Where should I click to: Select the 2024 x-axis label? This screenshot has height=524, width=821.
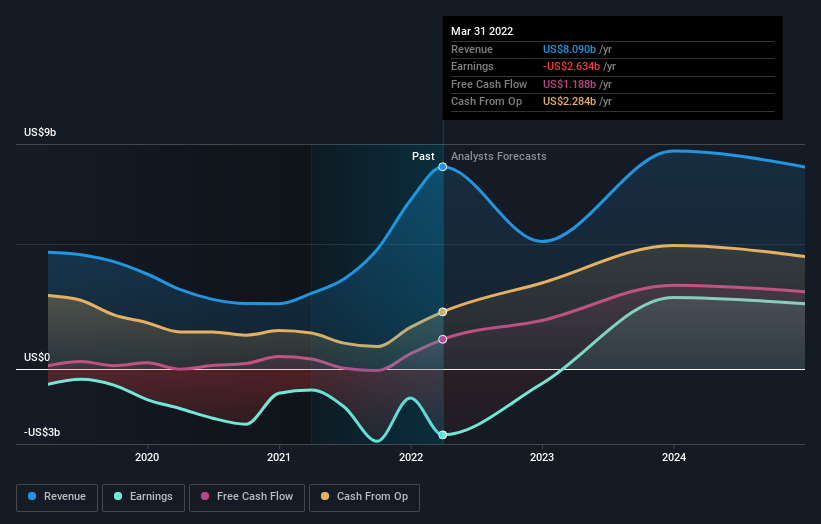[674, 457]
